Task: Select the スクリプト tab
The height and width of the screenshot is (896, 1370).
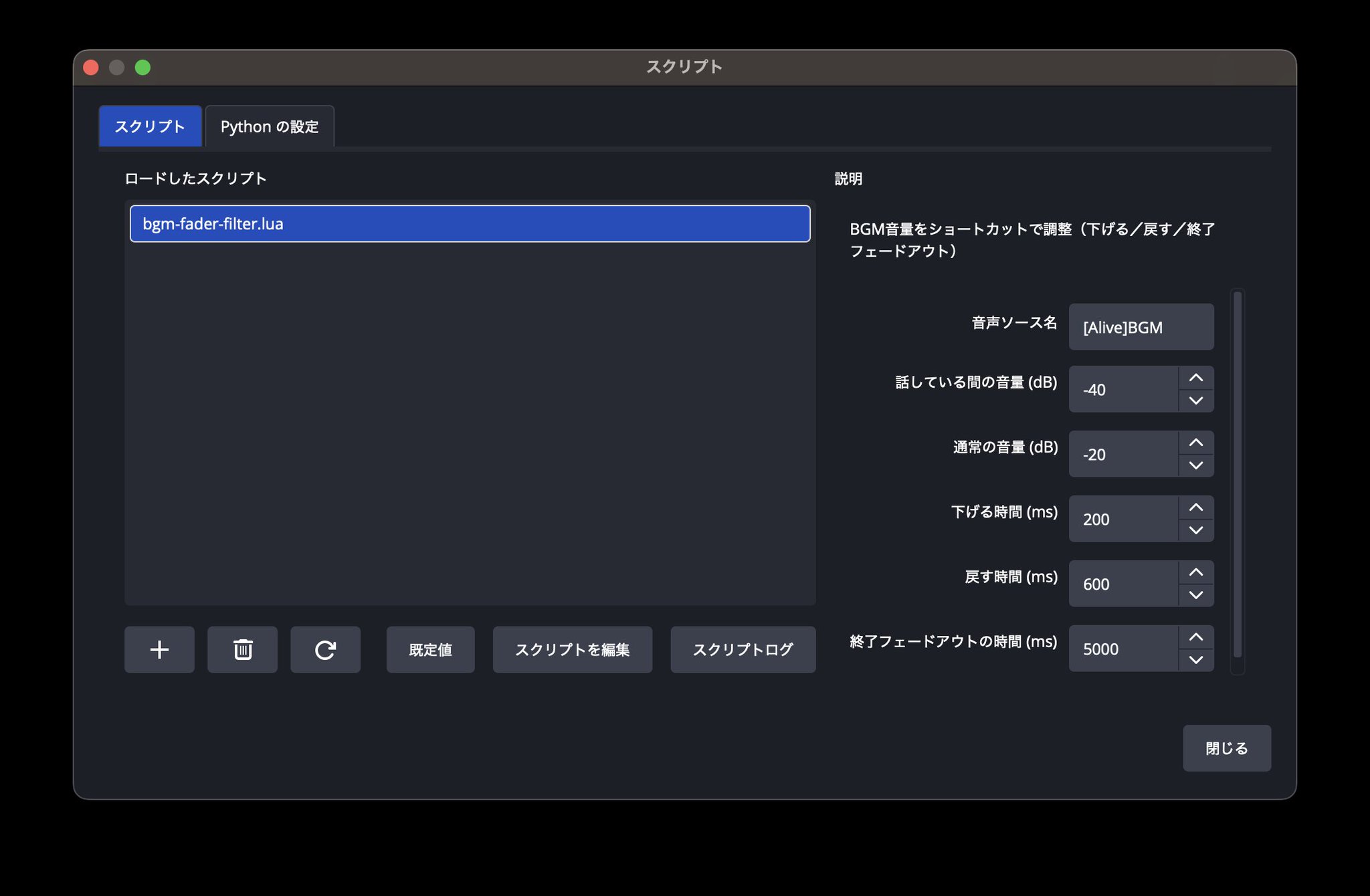Action: click(150, 126)
